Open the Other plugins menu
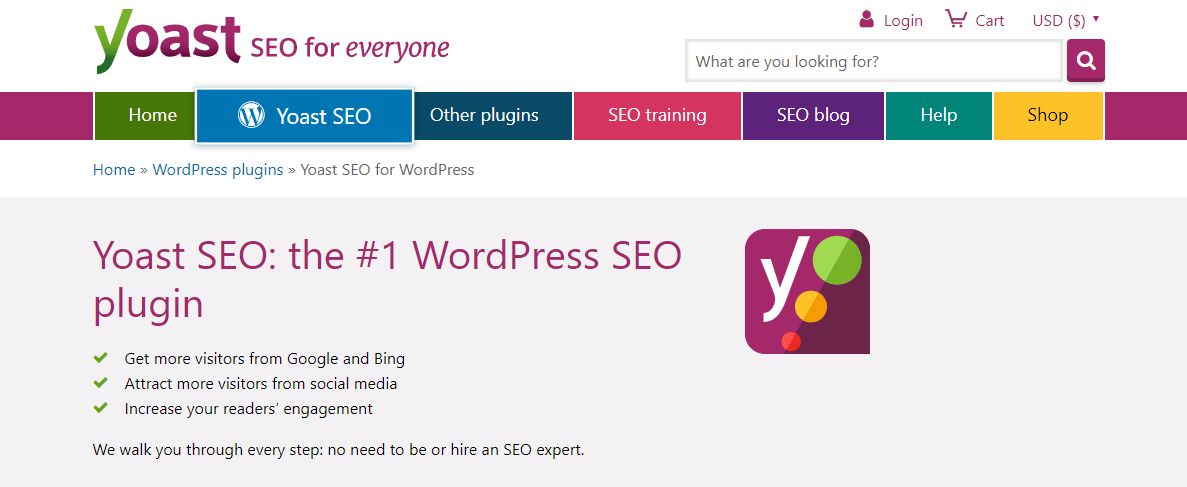1187x487 pixels. click(494, 115)
